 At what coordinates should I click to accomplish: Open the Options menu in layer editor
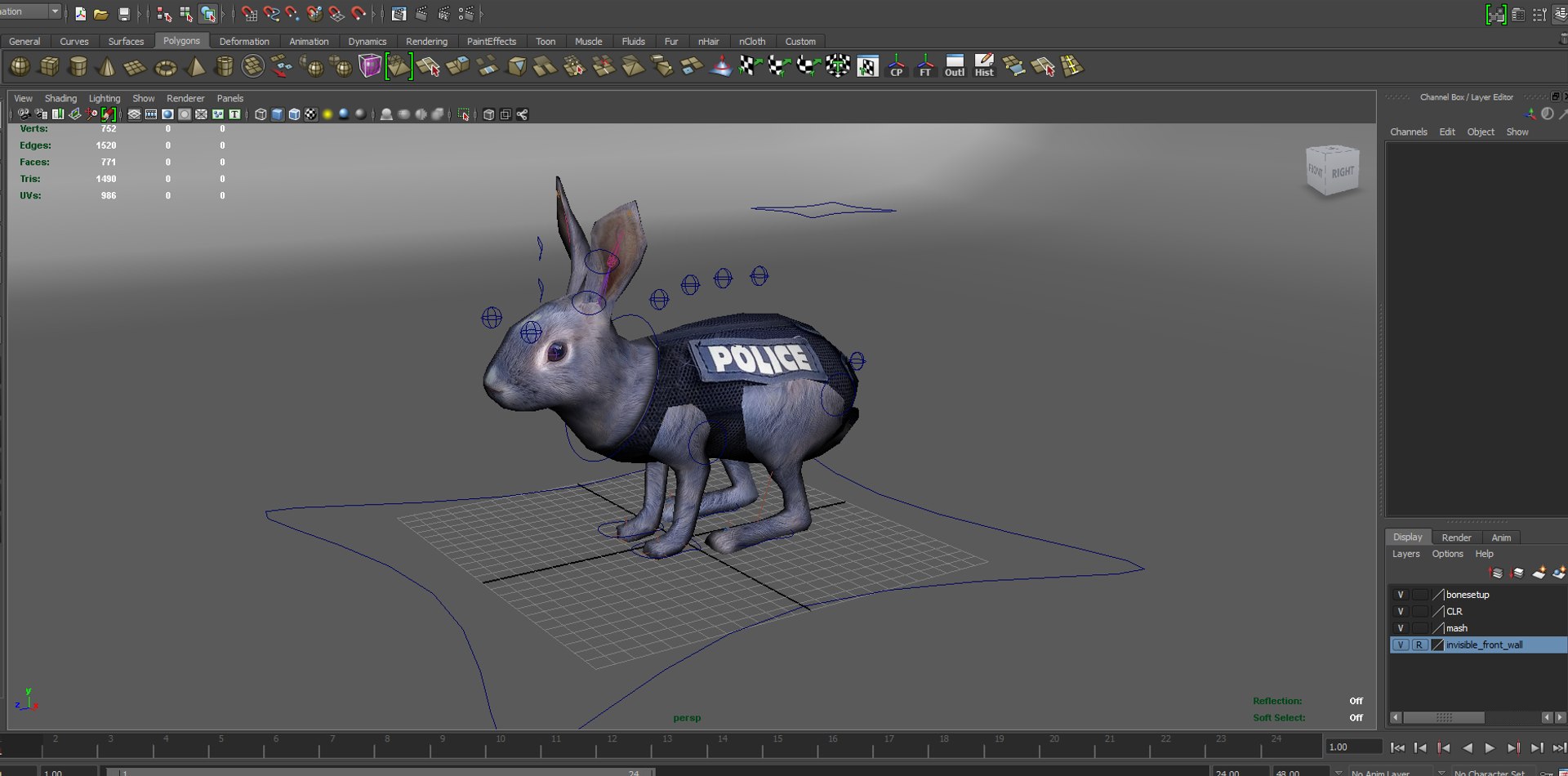pyautogui.click(x=1447, y=554)
